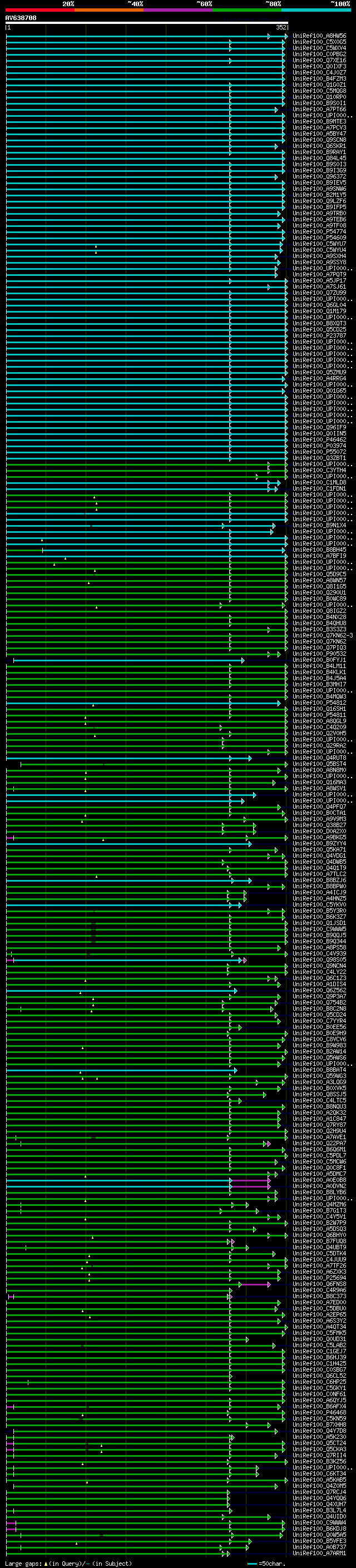
Task: Select the UniRef100_P54774 label
Action: click(x=319, y=231)
